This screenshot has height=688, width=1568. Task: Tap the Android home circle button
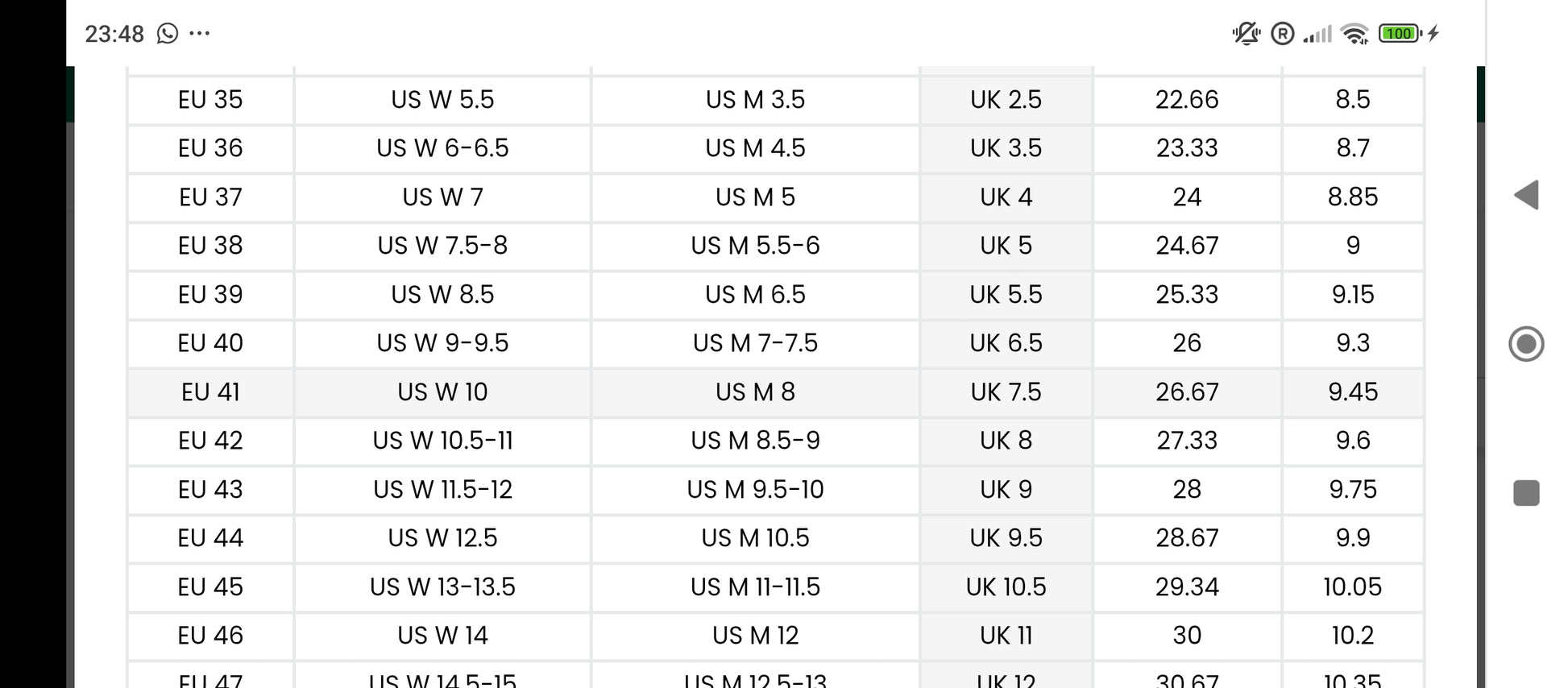(x=1526, y=344)
